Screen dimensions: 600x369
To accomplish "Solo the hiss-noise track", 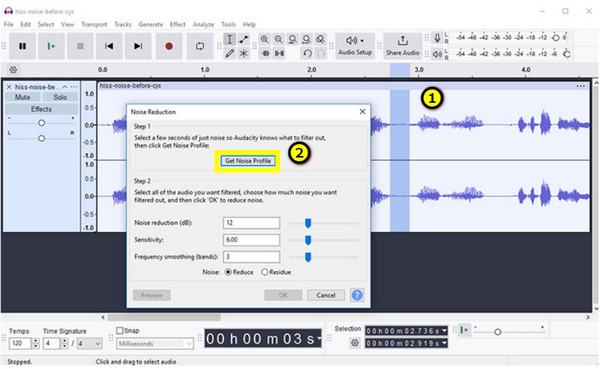I will [x=60, y=97].
